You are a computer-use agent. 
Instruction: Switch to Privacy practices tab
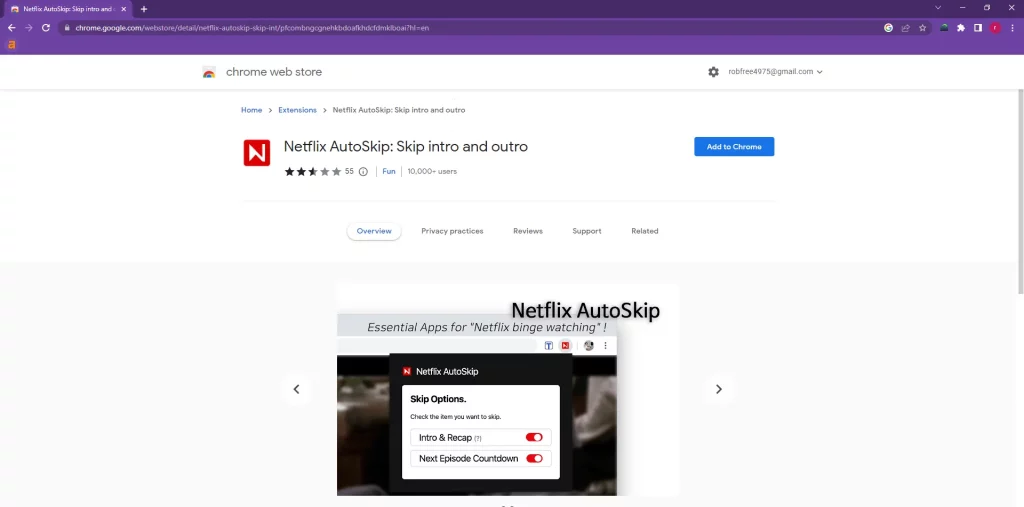tap(452, 231)
